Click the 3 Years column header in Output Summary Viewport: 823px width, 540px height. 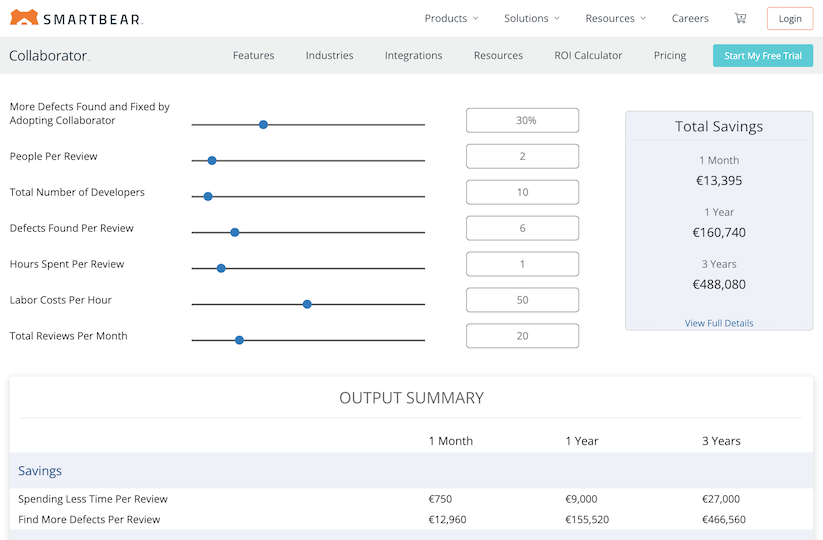coord(721,441)
